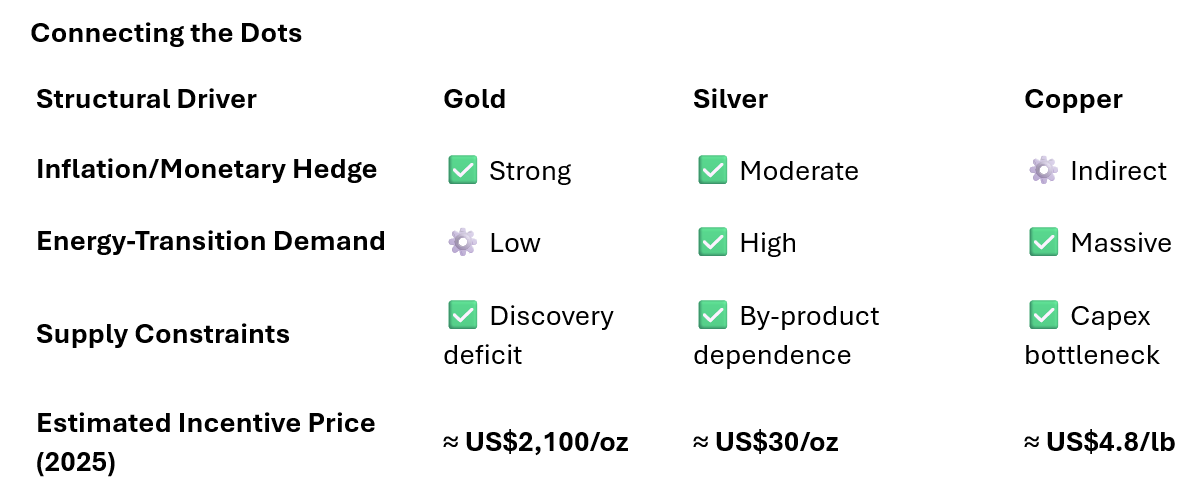Image resolution: width=1187 pixels, height=477 pixels.
Task: Click the checkmark before By-product dependence
Action: click(712, 315)
